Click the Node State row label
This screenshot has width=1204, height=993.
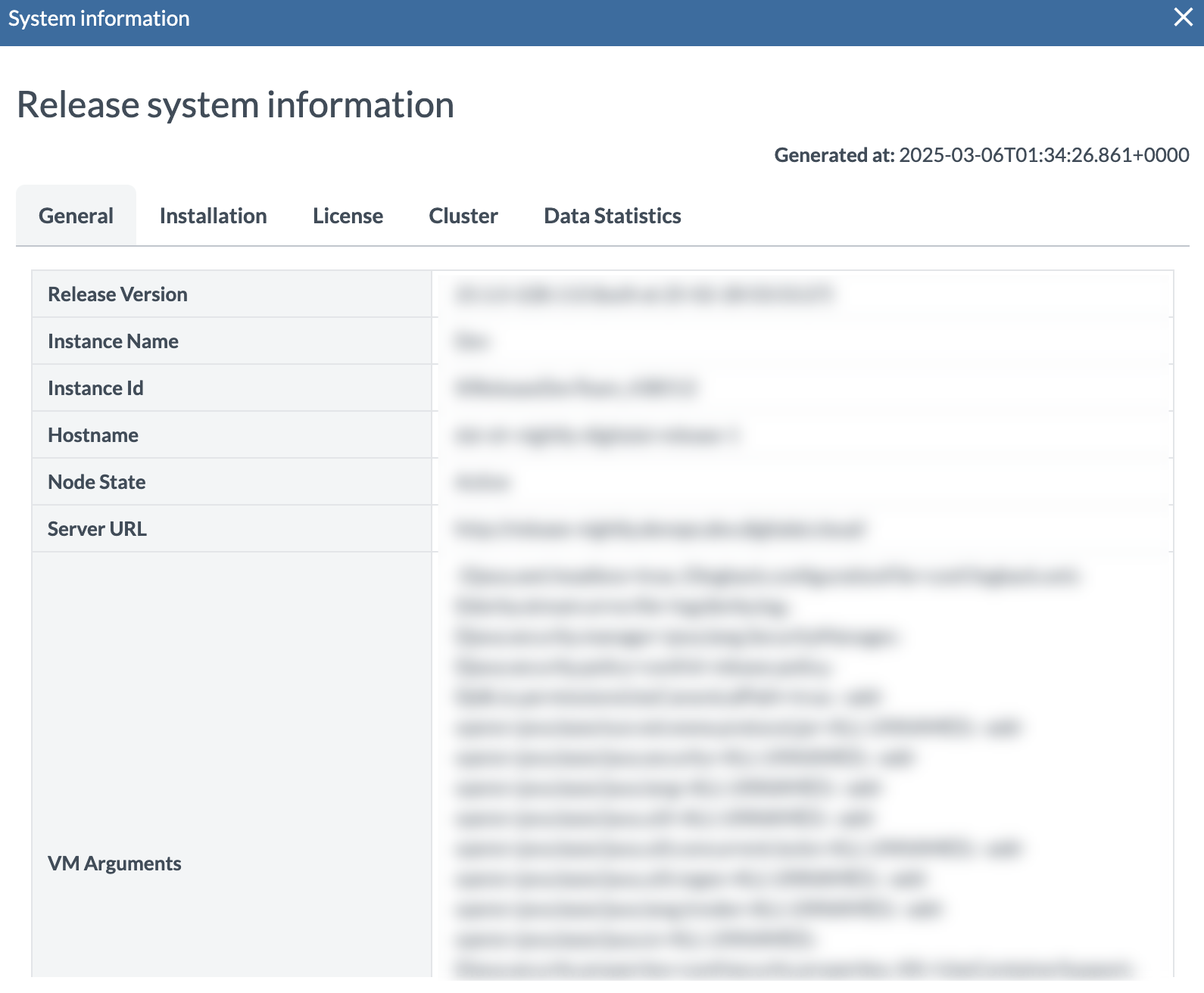pyautogui.click(x=97, y=482)
